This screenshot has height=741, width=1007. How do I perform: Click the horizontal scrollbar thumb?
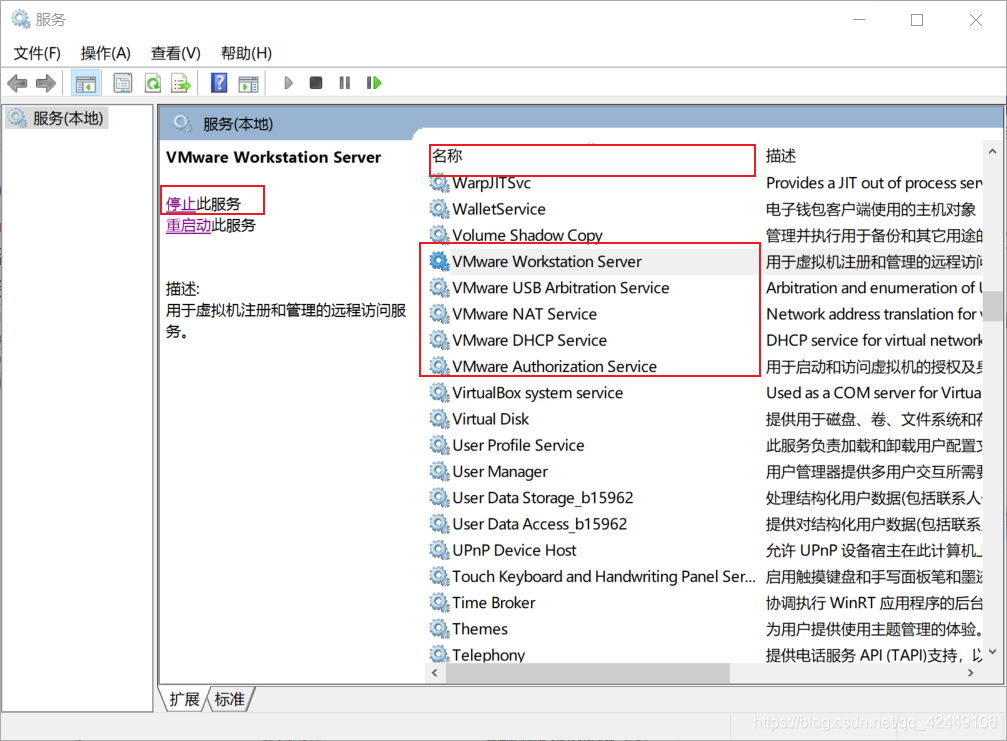[x=588, y=673]
